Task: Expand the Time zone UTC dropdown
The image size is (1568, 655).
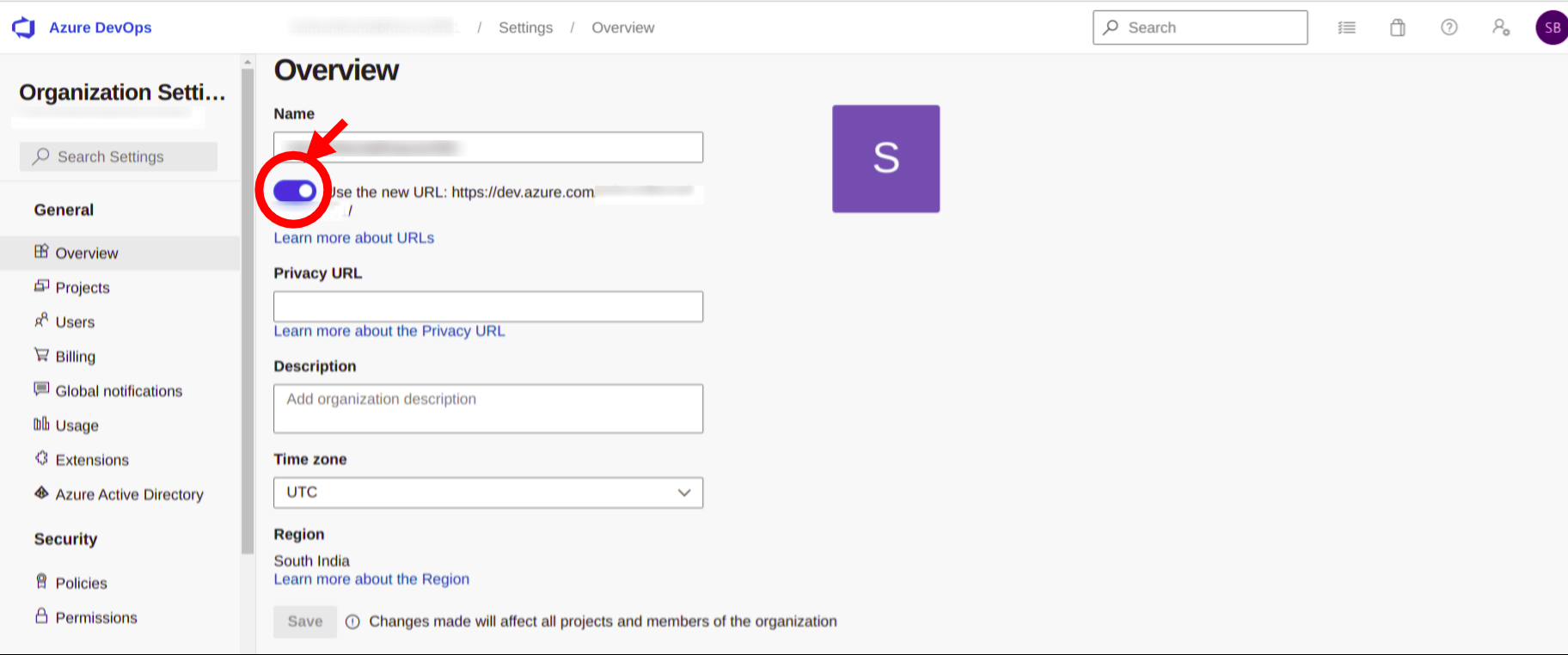Action: [x=487, y=493]
